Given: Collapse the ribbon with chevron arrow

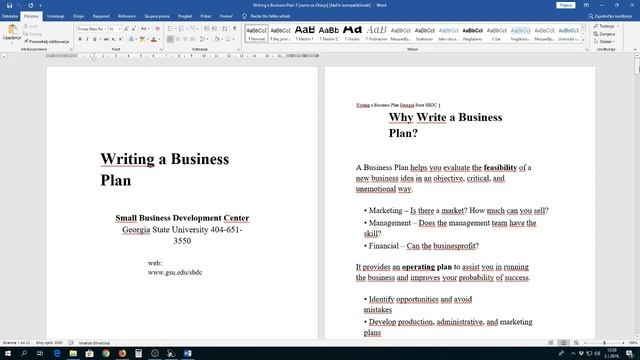Looking at the screenshot, I should [x=635, y=49].
